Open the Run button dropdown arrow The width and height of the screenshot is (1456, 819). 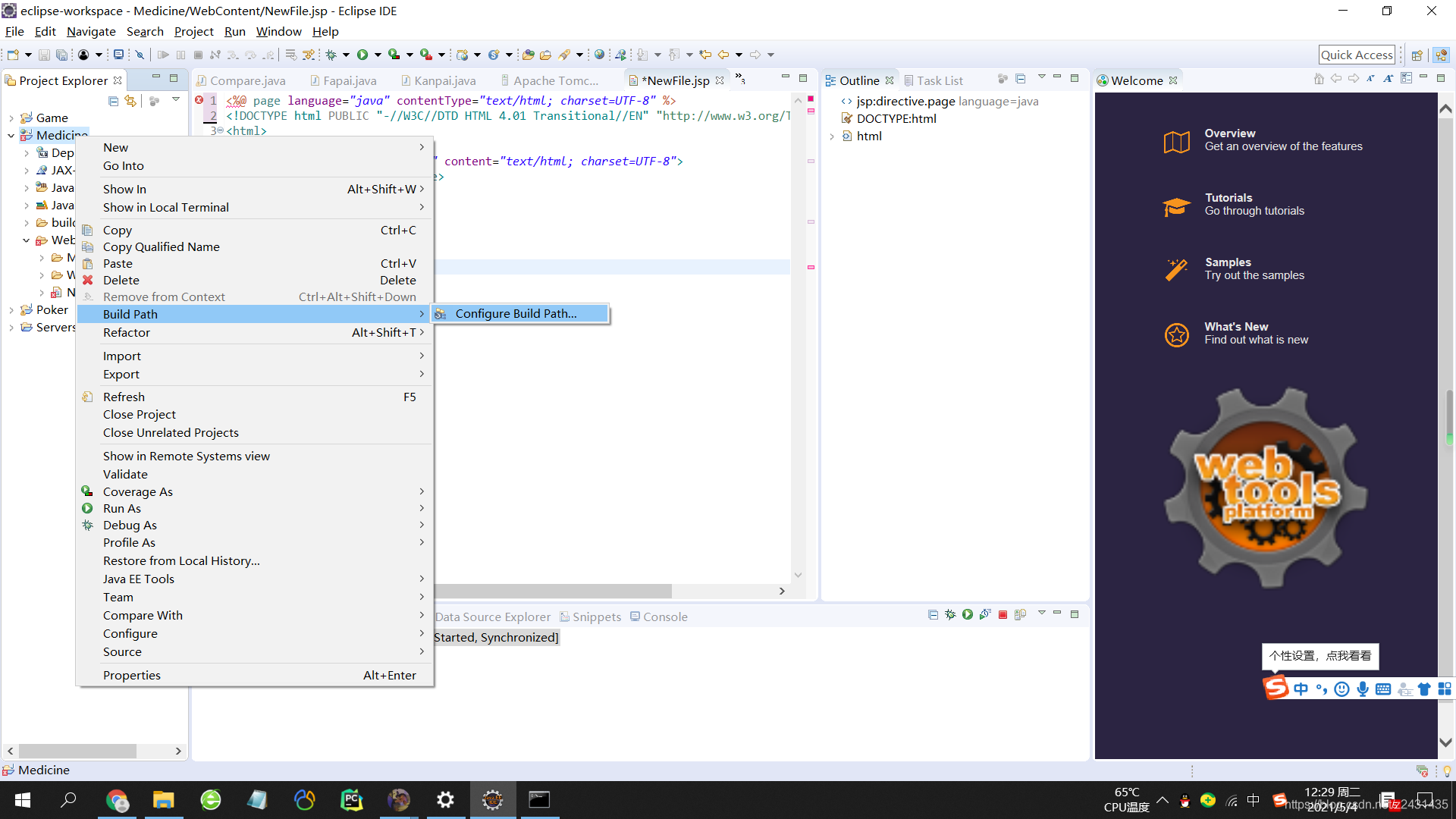click(378, 55)
